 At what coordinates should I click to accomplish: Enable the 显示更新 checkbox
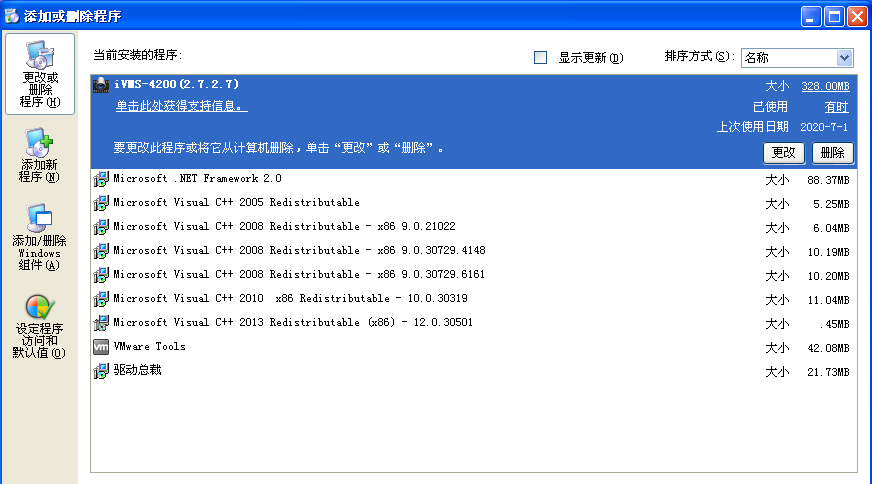coord(540,57)
